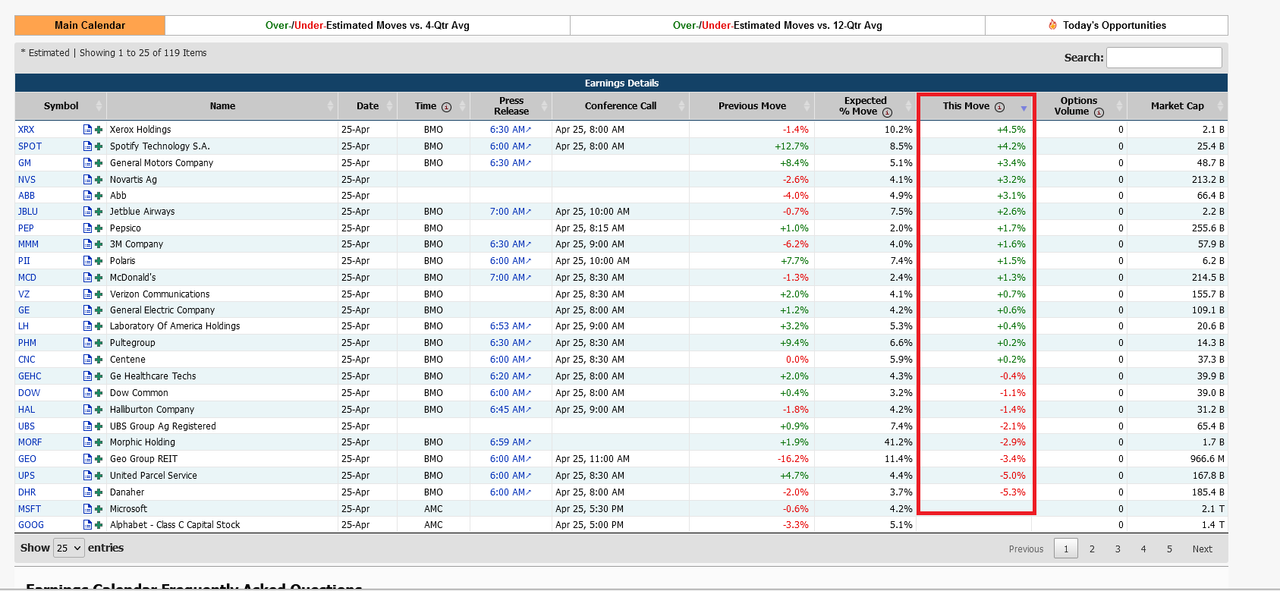Click green plus icon beside Microsoft
Image resolution: width=1280 pixels, height=591 pixels.
coord(99,508)
